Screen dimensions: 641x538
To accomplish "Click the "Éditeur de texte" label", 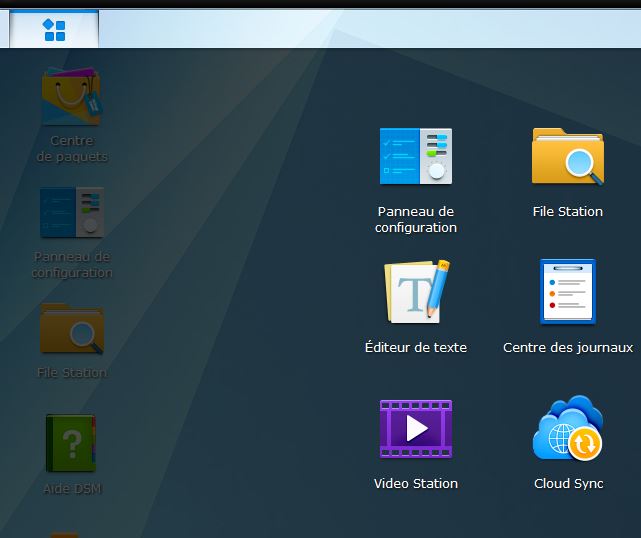I will click(x=416, y=348).
